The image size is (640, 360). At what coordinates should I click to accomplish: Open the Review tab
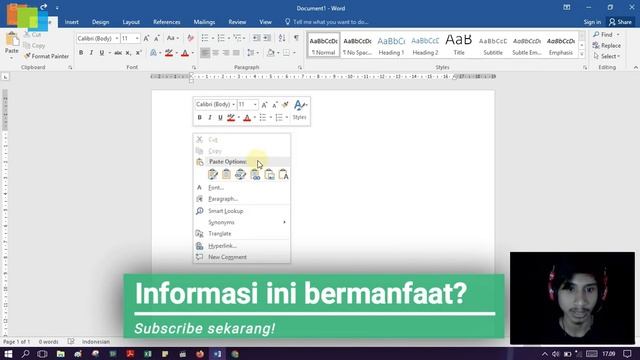237,22
